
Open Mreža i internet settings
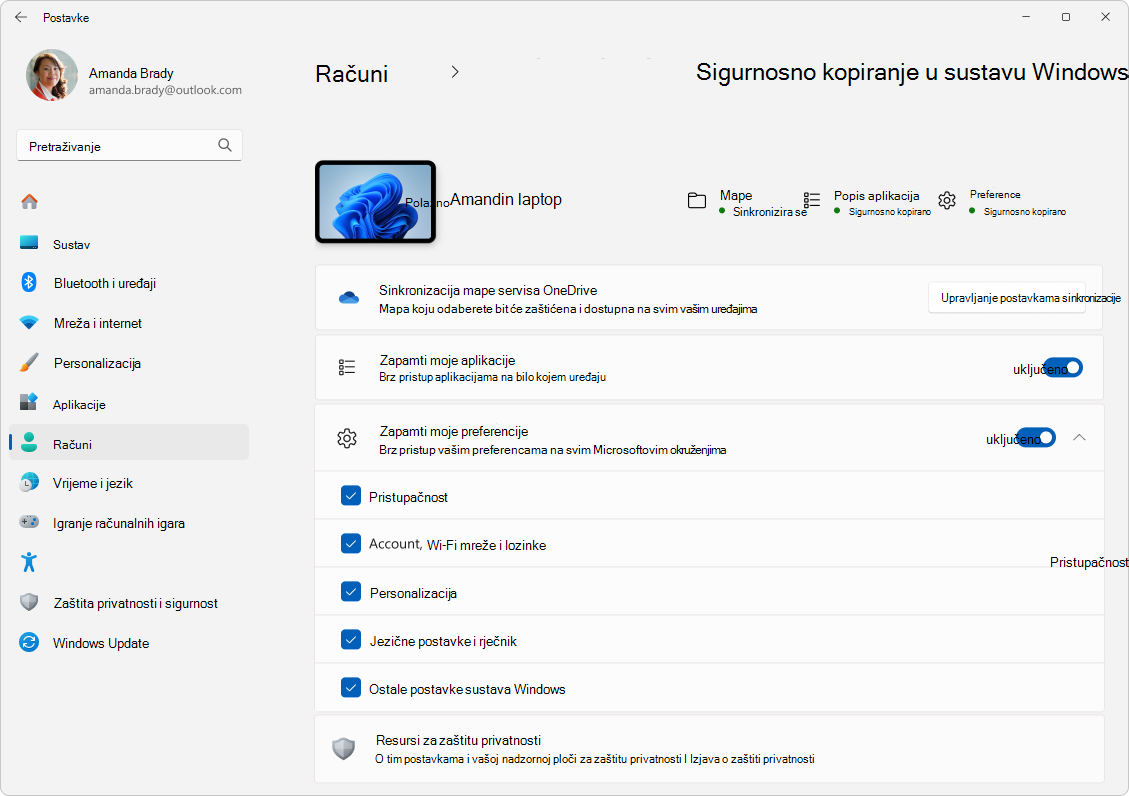pos(129,323)
